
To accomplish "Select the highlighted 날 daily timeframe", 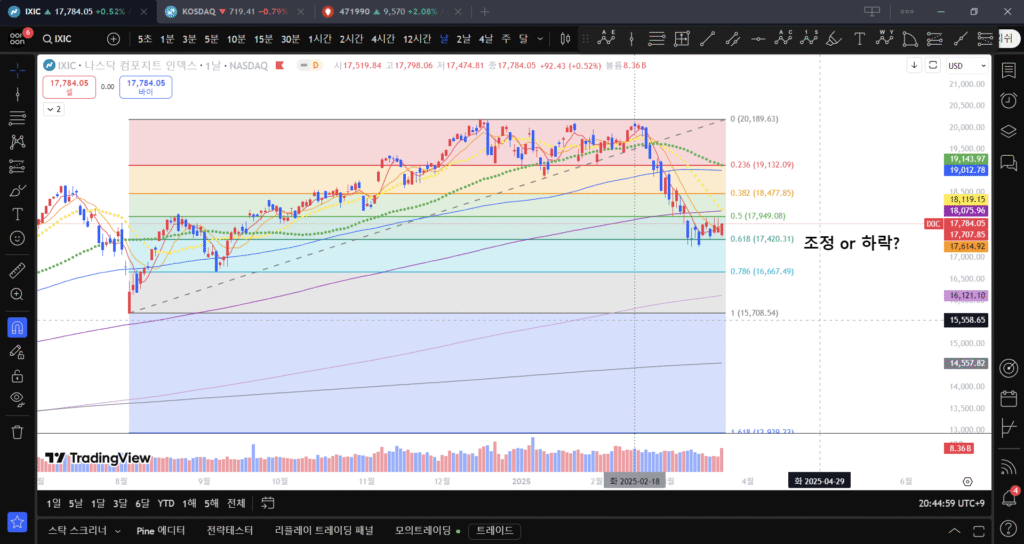I will pos(444,39).
